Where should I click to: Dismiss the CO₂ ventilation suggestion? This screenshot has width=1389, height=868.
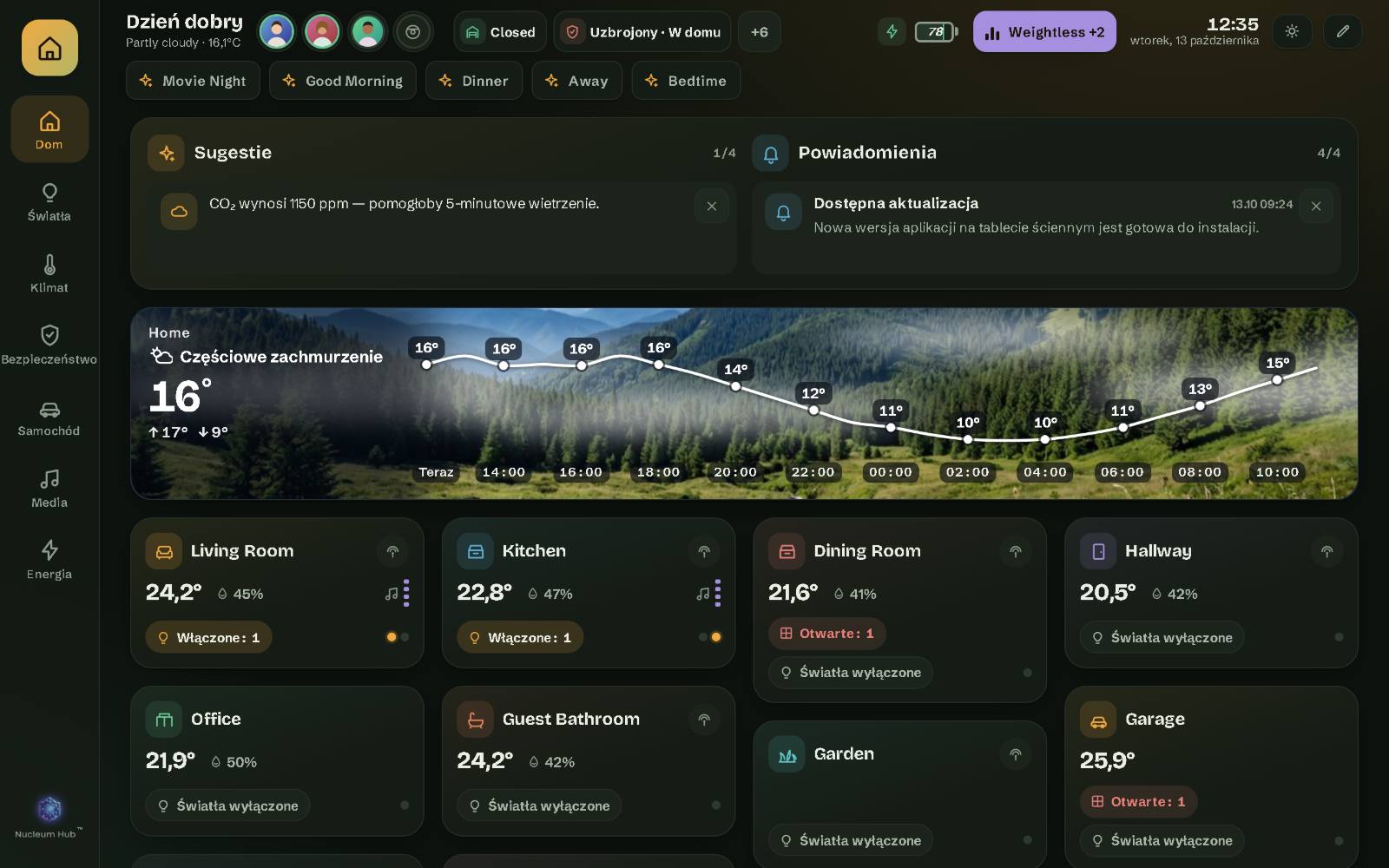pos(712,207)
